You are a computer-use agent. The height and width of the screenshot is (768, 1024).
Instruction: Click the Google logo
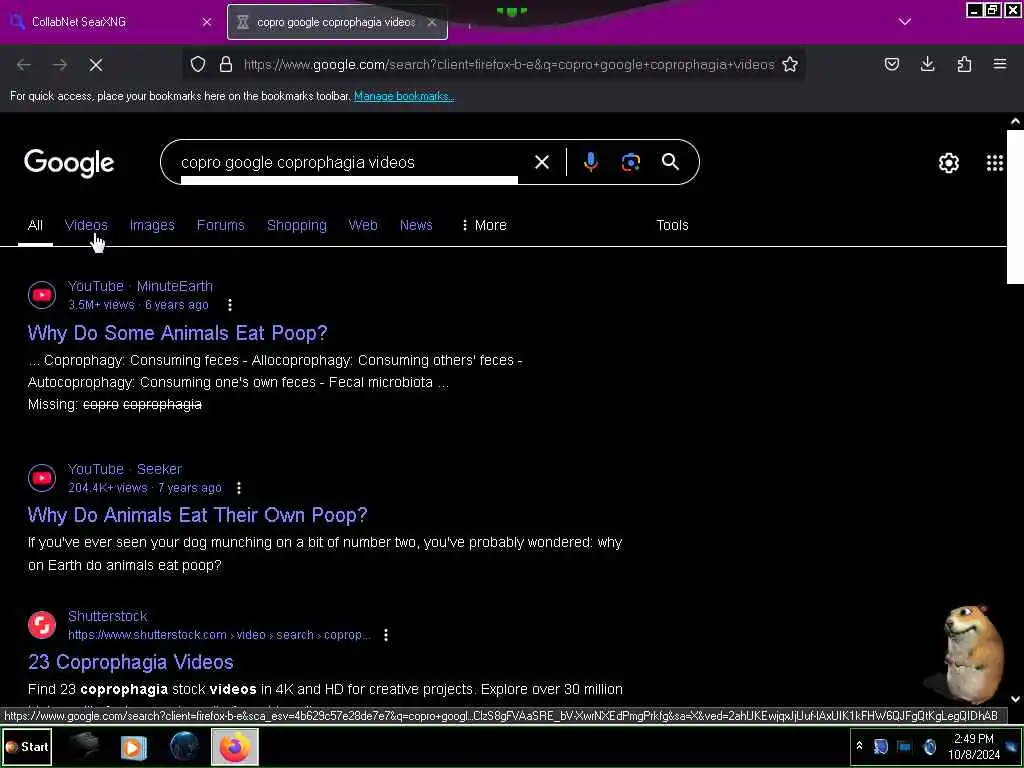[x=69, y=163]
